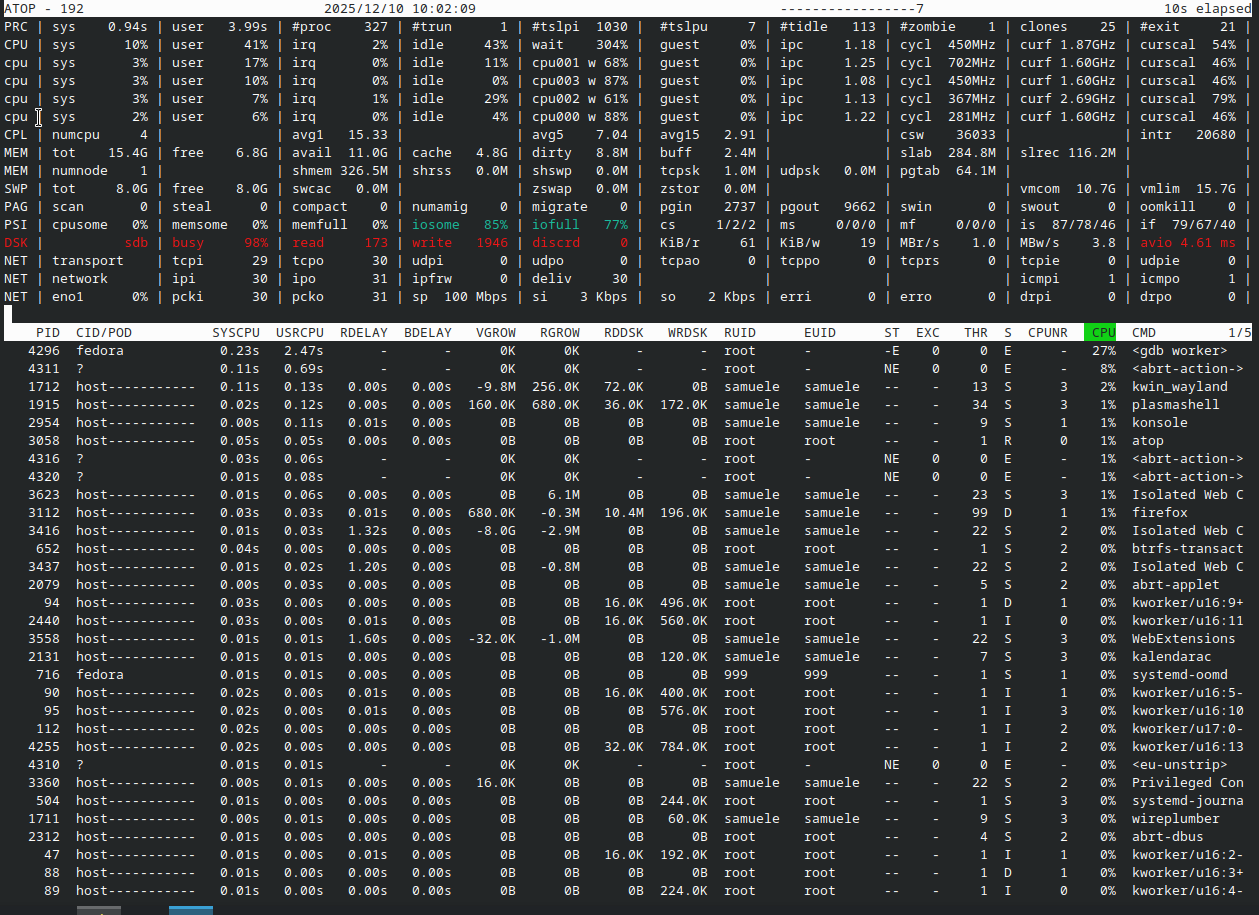Click the date and time 2025/12/10 header
The width and height of the screenshot is (1259, 915).
pos(399,9)
